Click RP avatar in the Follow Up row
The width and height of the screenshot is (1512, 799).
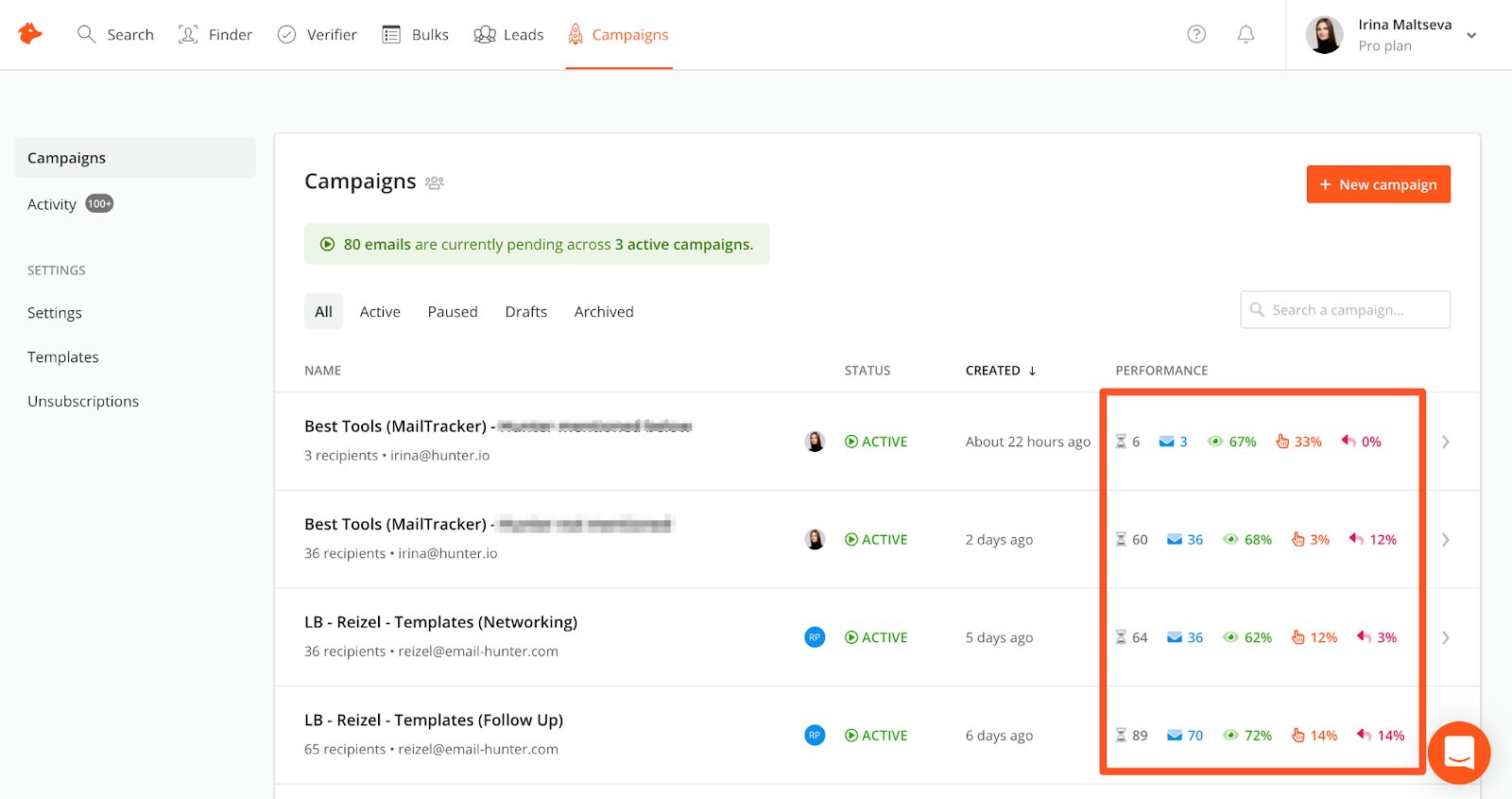point(815,735)
